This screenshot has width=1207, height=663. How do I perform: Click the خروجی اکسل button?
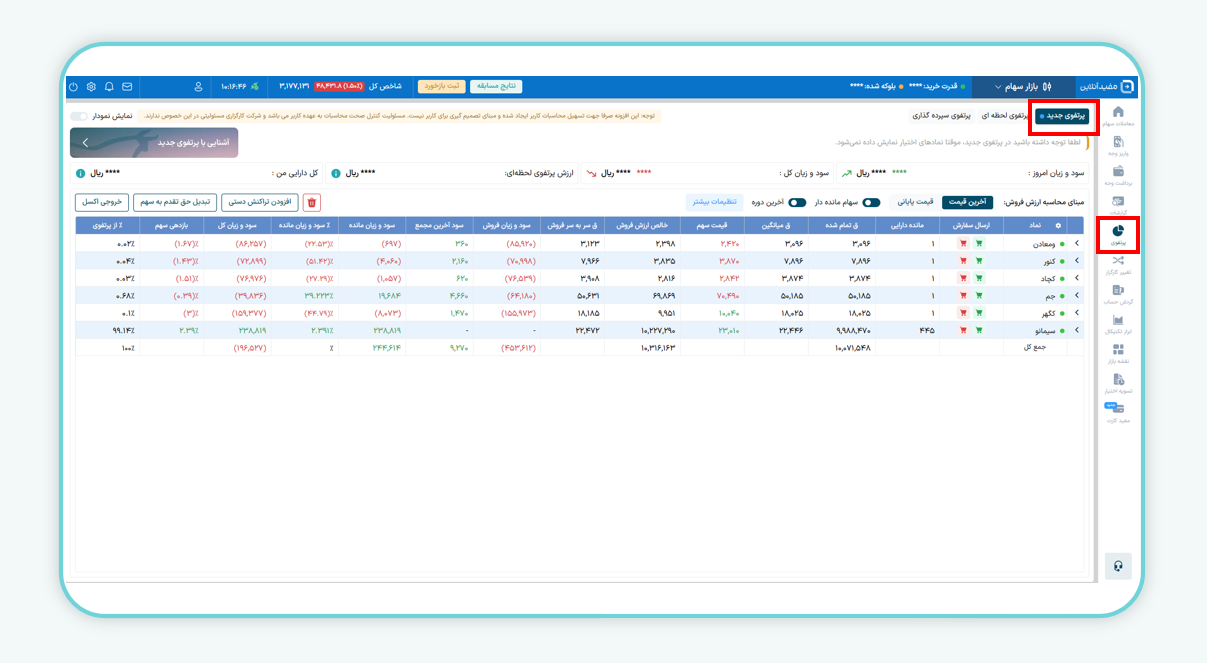click(101, 202)
